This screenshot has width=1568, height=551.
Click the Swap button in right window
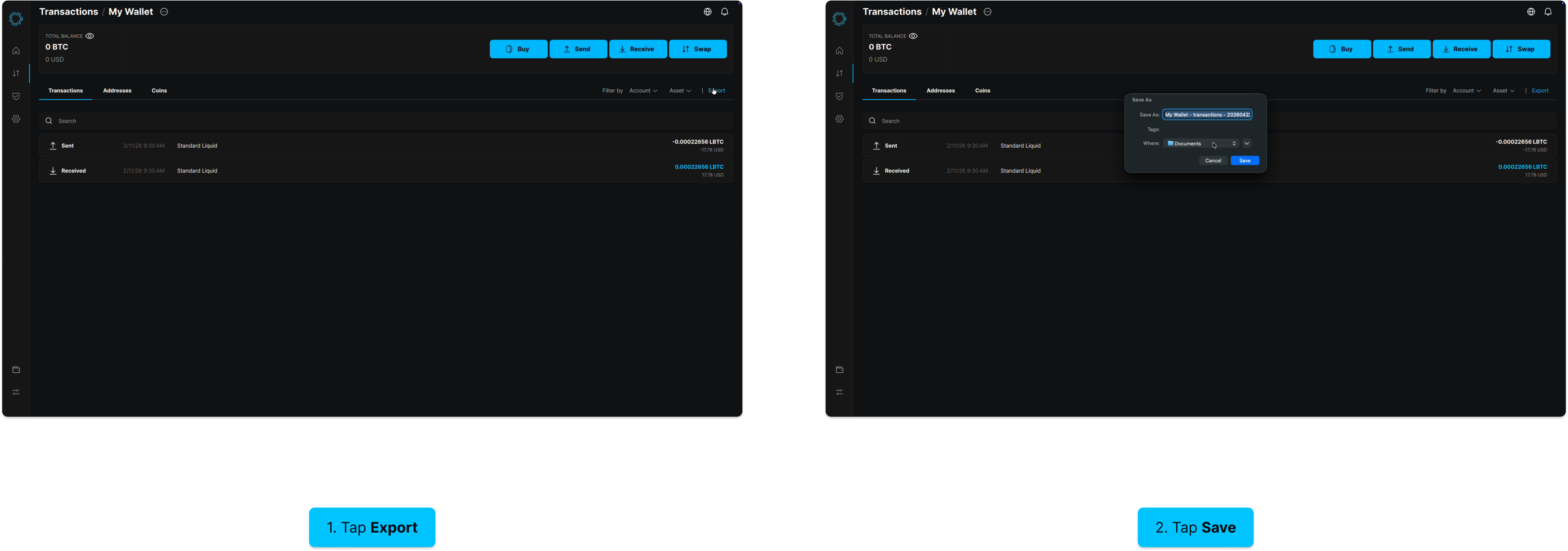pyautogui.click(x=1521, y=49)
